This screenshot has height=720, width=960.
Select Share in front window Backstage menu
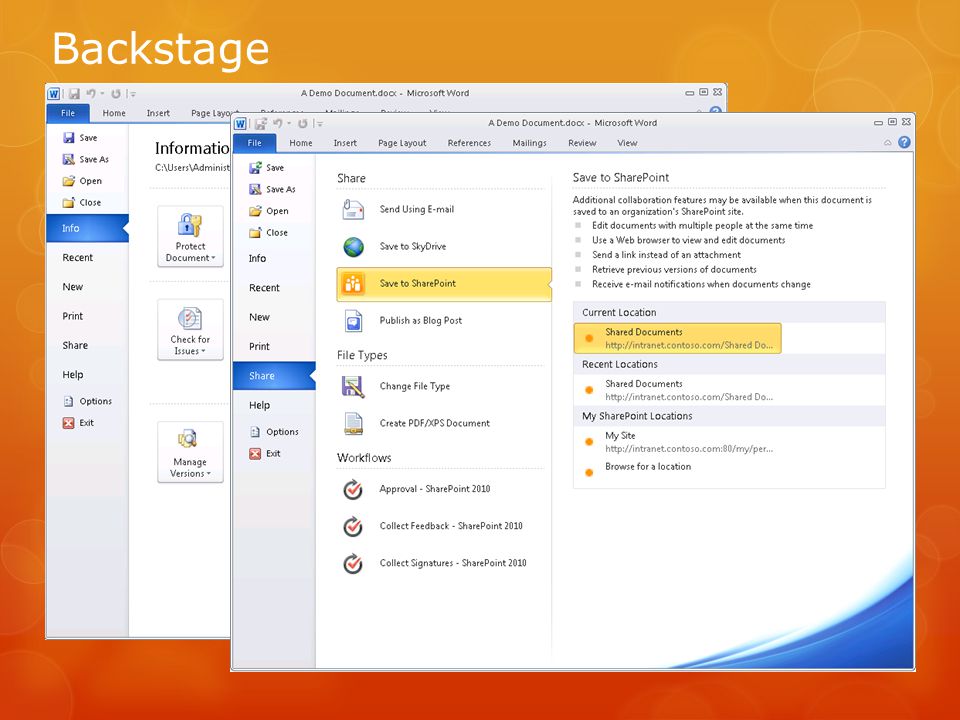click(274, 376)
